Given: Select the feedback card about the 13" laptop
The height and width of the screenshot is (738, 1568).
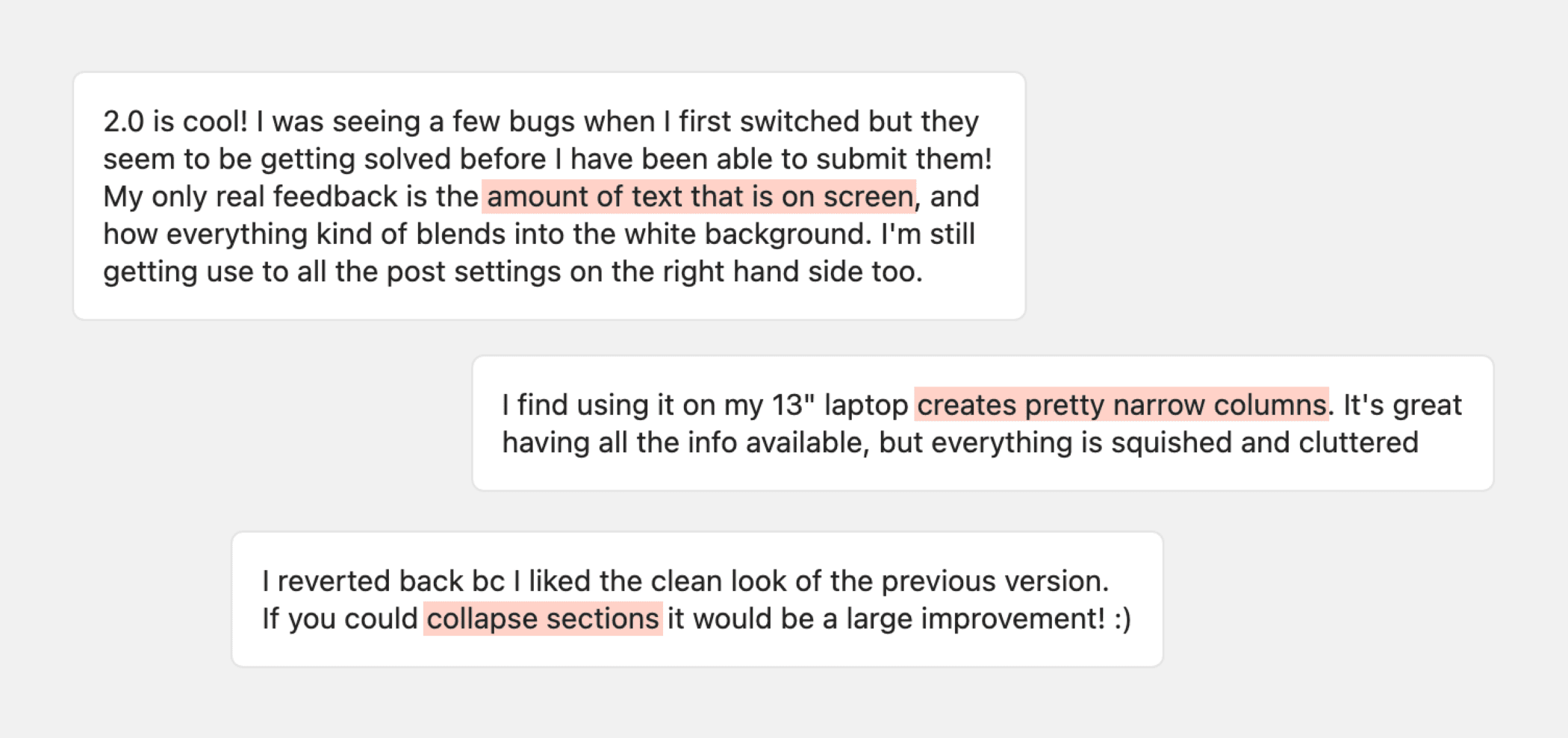Looking at the screenshot, I should coord(983,423).
